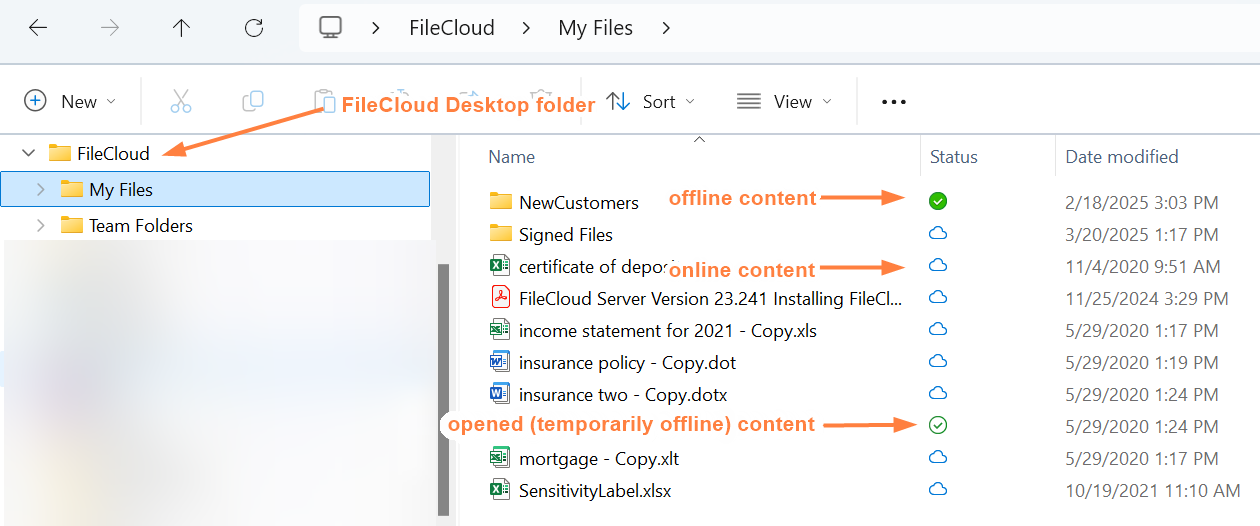Open the Sort dropdown

coord(651,101)
